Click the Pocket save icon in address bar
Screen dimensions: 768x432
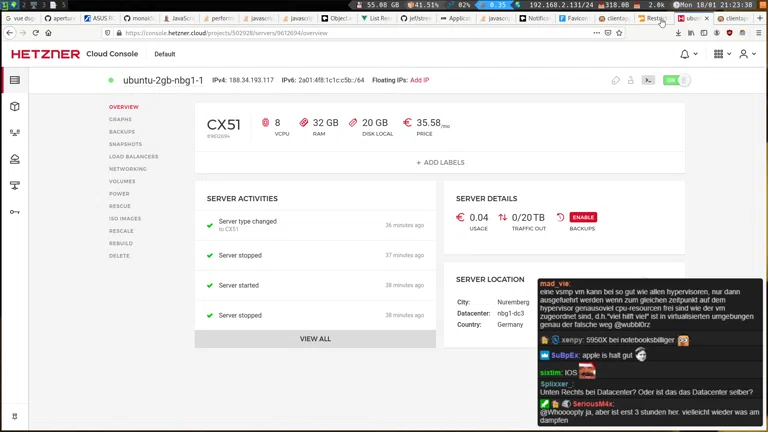point(608,33)
